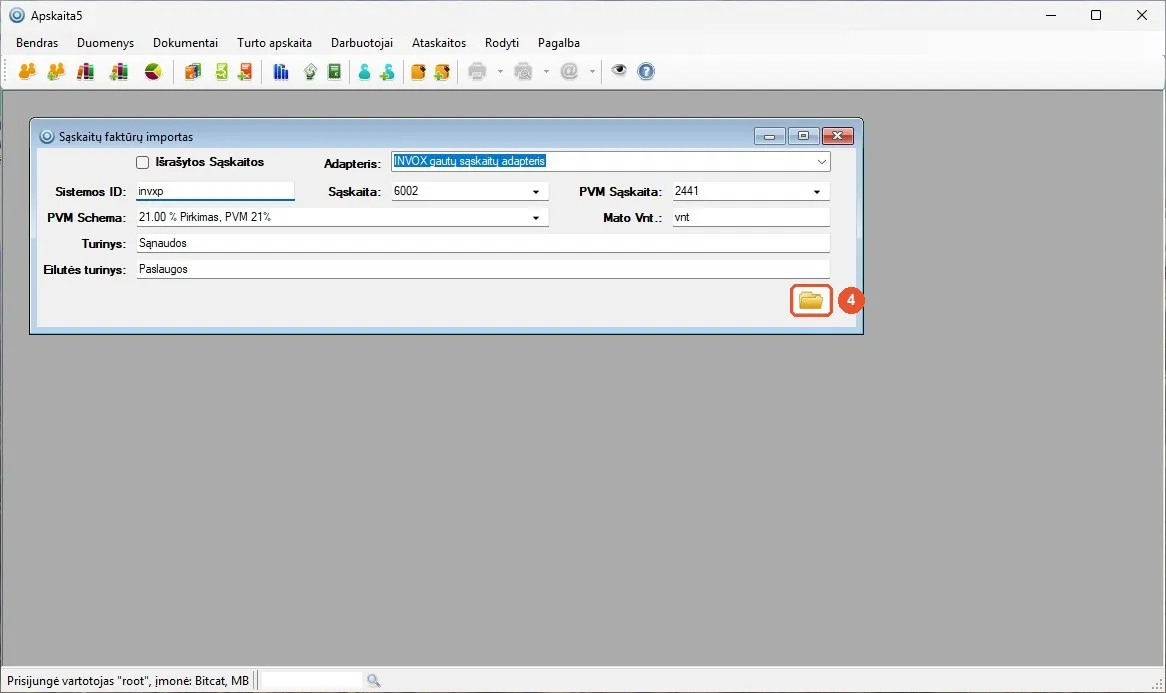
Task: Click the orange note icon with green plus
Action: click(442, 71)
